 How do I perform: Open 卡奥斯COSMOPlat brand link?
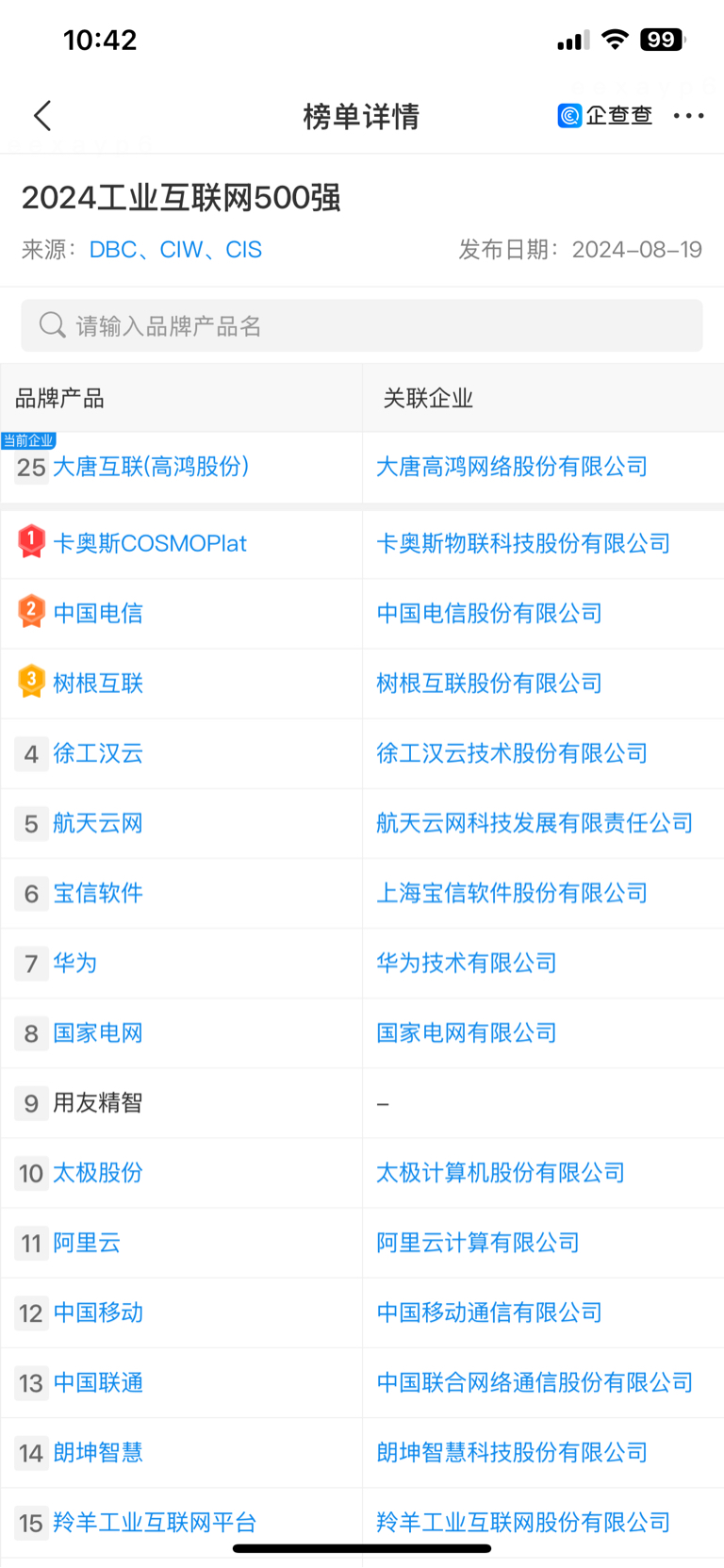point(150,543)
